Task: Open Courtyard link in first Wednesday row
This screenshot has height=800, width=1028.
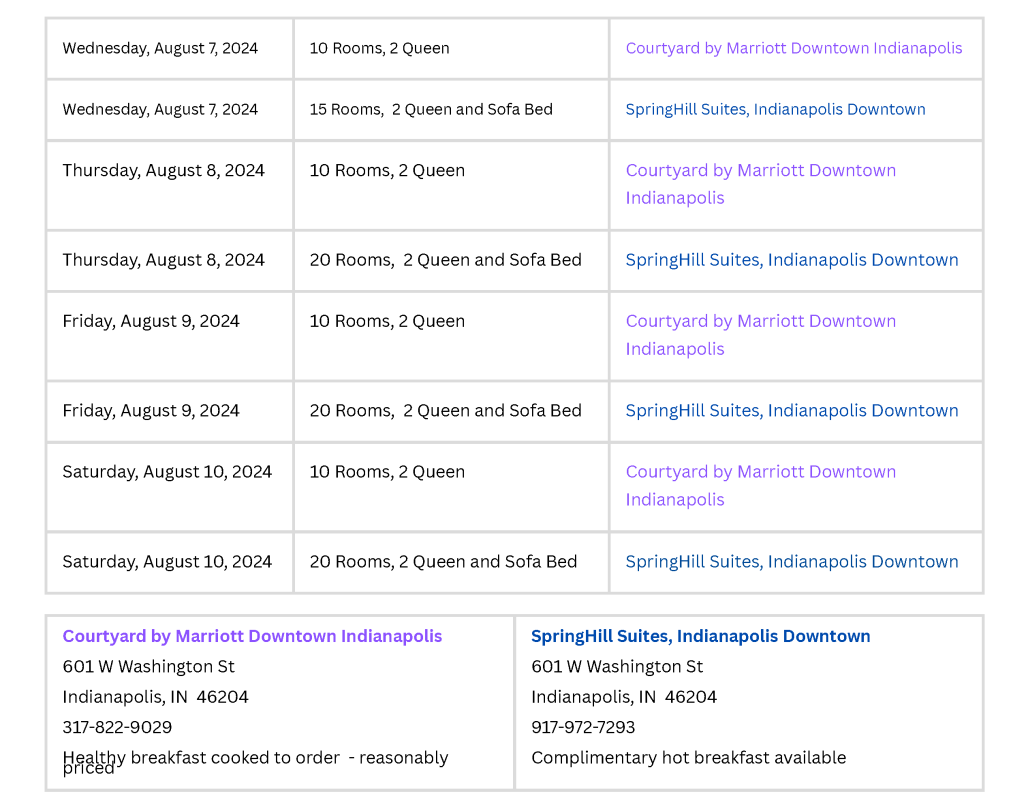Action: coord(793,49)
